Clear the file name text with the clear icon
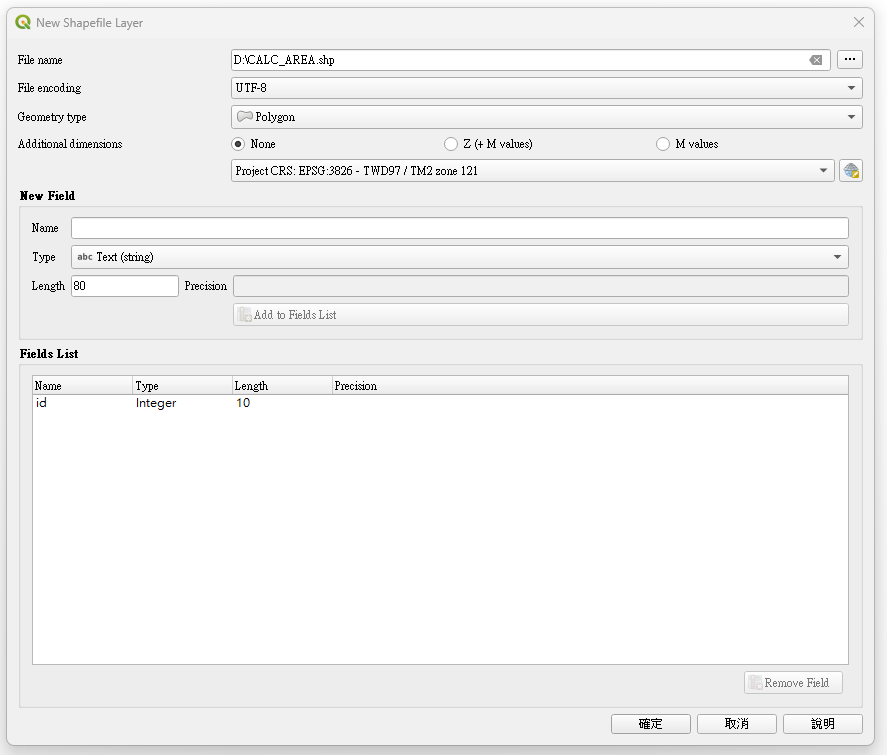 click(x=816, y=60)
